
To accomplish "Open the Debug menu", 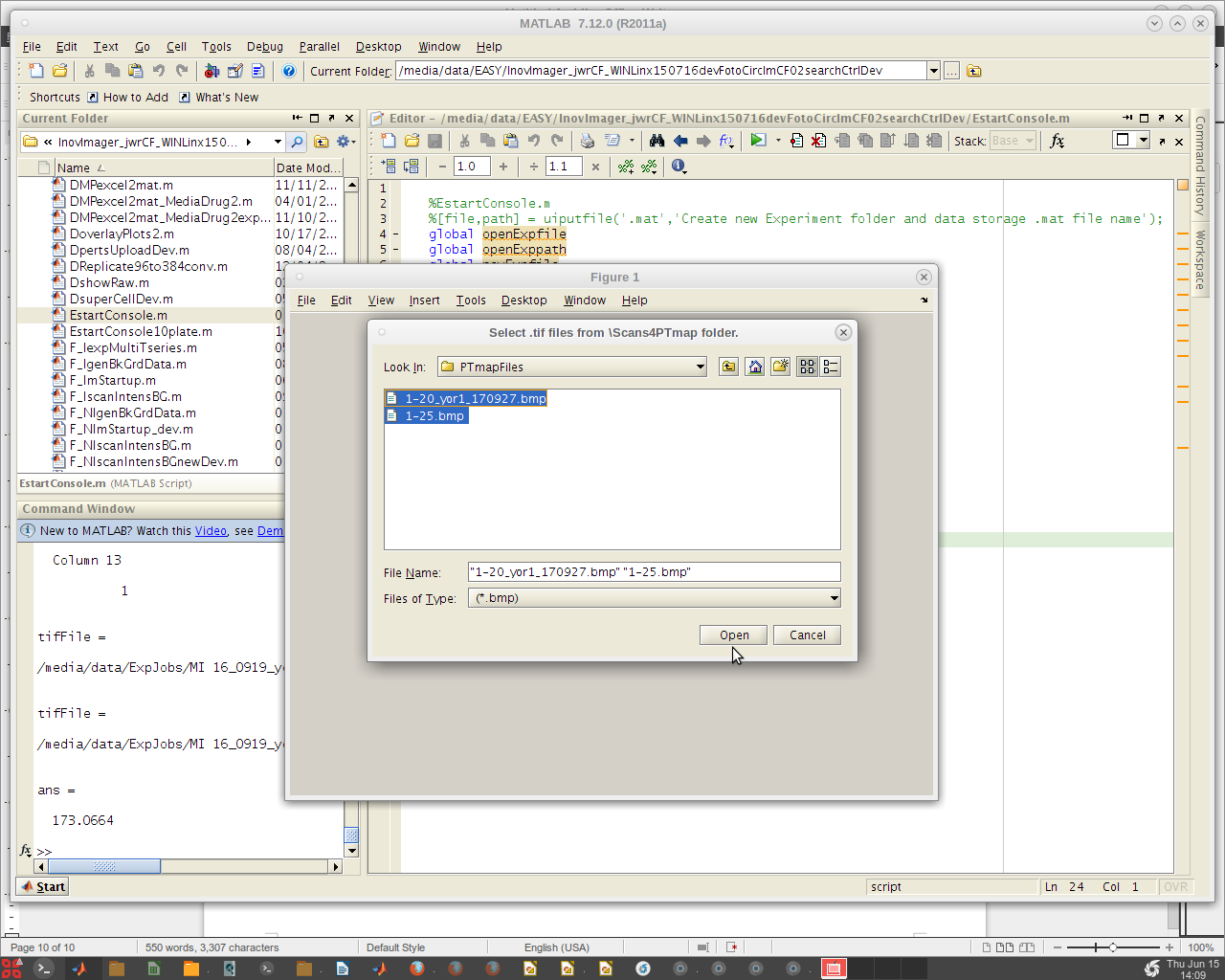I will 264,46.
